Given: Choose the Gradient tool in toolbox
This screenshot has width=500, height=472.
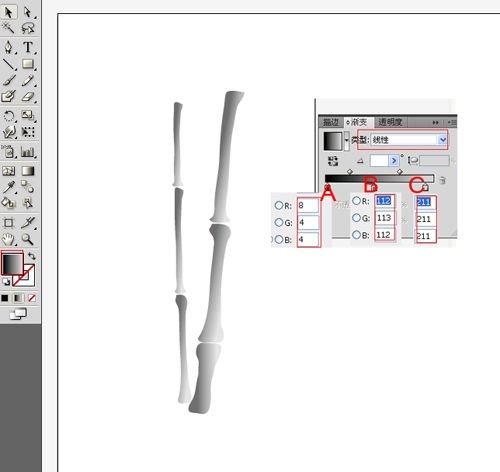Looking at the screenshot, I should [28, 171].
